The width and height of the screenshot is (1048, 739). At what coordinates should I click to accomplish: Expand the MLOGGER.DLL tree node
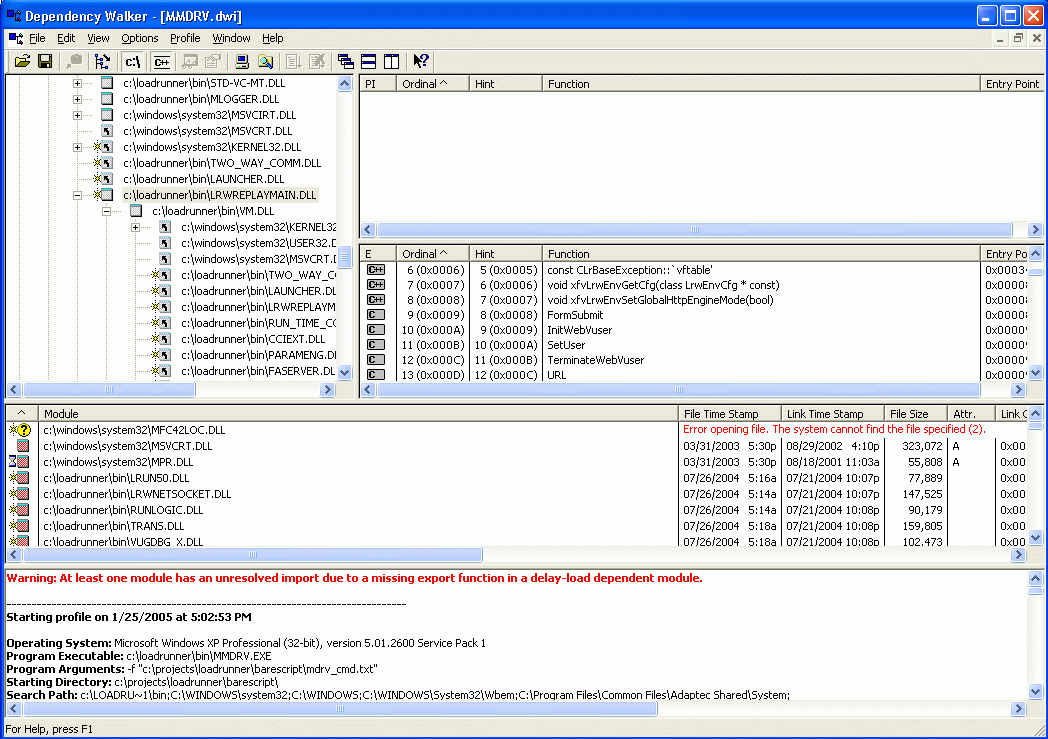(78, 100)
